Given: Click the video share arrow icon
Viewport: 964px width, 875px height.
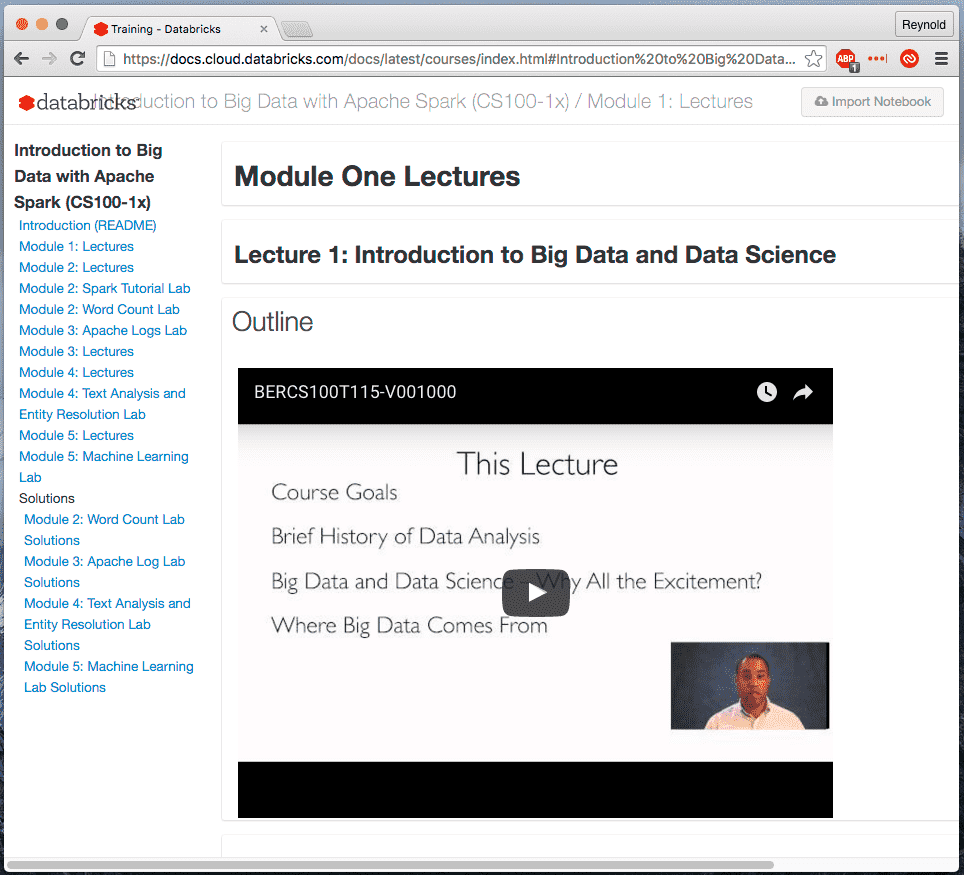Looking at the screenshot, I should 802,392.
